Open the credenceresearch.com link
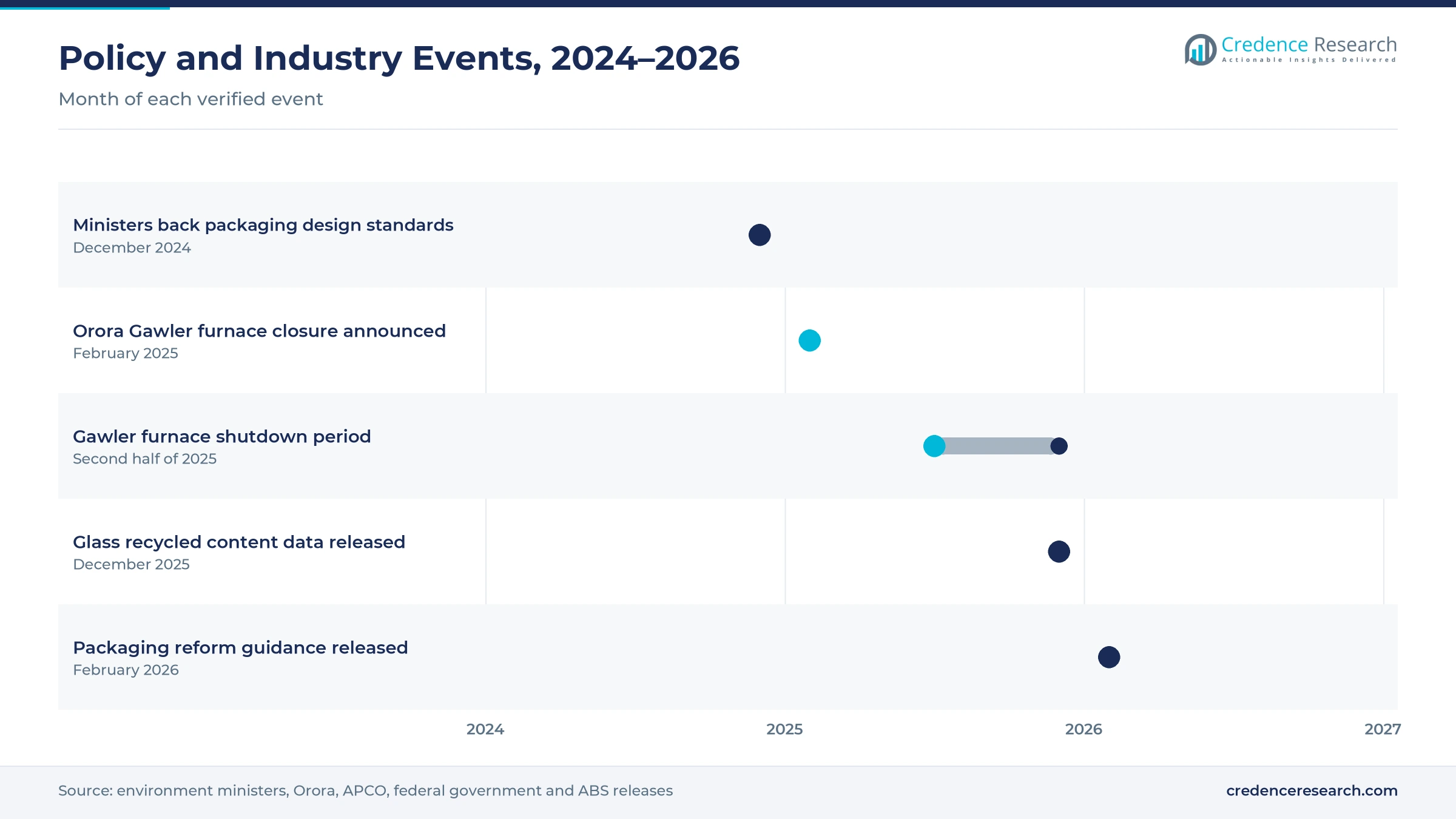Viewport: 1456px width, 819px height. tap(1312, 790)
